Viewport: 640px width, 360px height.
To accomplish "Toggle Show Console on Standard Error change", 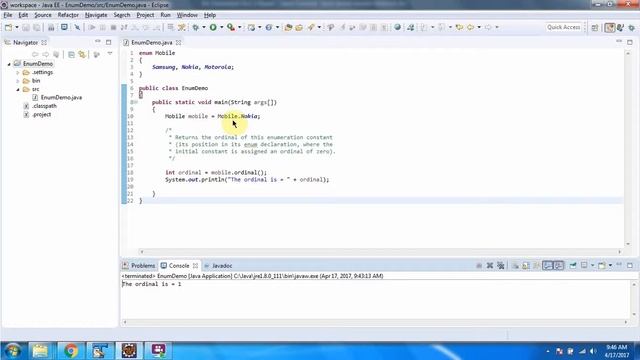I will pyautogui.click(x=558, y=266).
